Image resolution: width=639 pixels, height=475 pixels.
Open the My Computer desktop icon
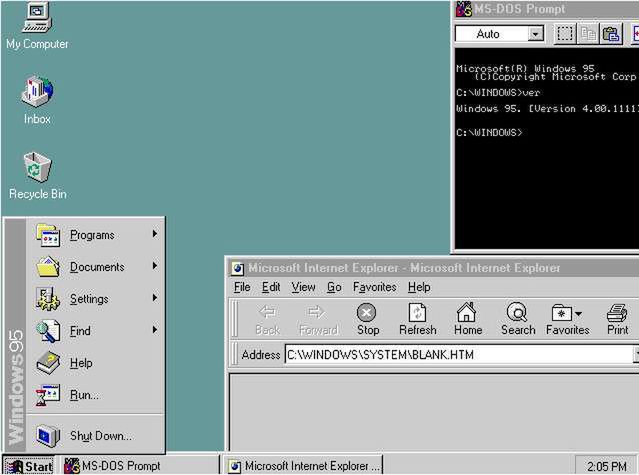pos(37,26)
